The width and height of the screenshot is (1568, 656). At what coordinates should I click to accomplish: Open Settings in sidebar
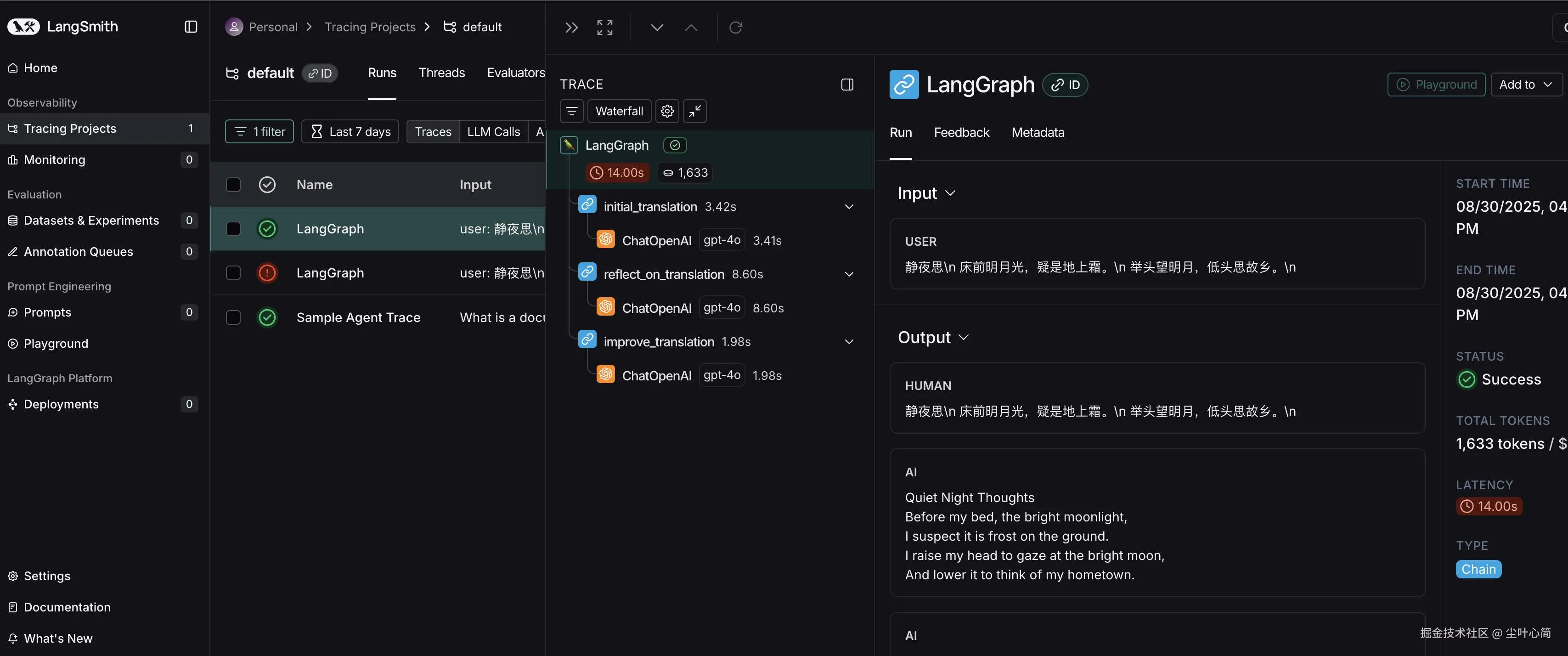point(105,576)
